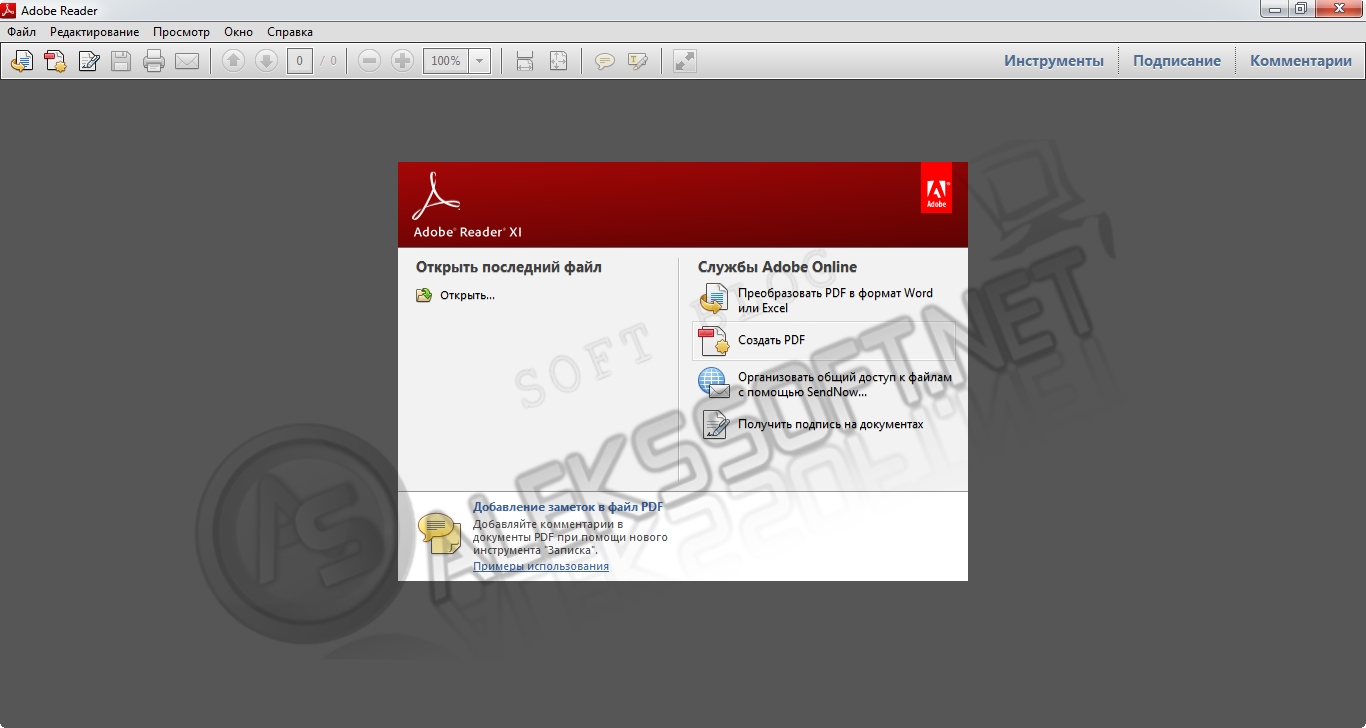This screenshot has width=1366, height=728.
Task: Click the green folder icon beside Открыть
Action: click(424, 295)
